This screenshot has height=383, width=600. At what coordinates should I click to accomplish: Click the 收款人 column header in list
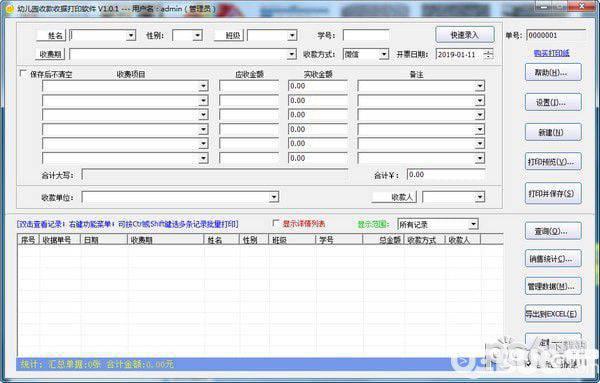coord(463,240)
